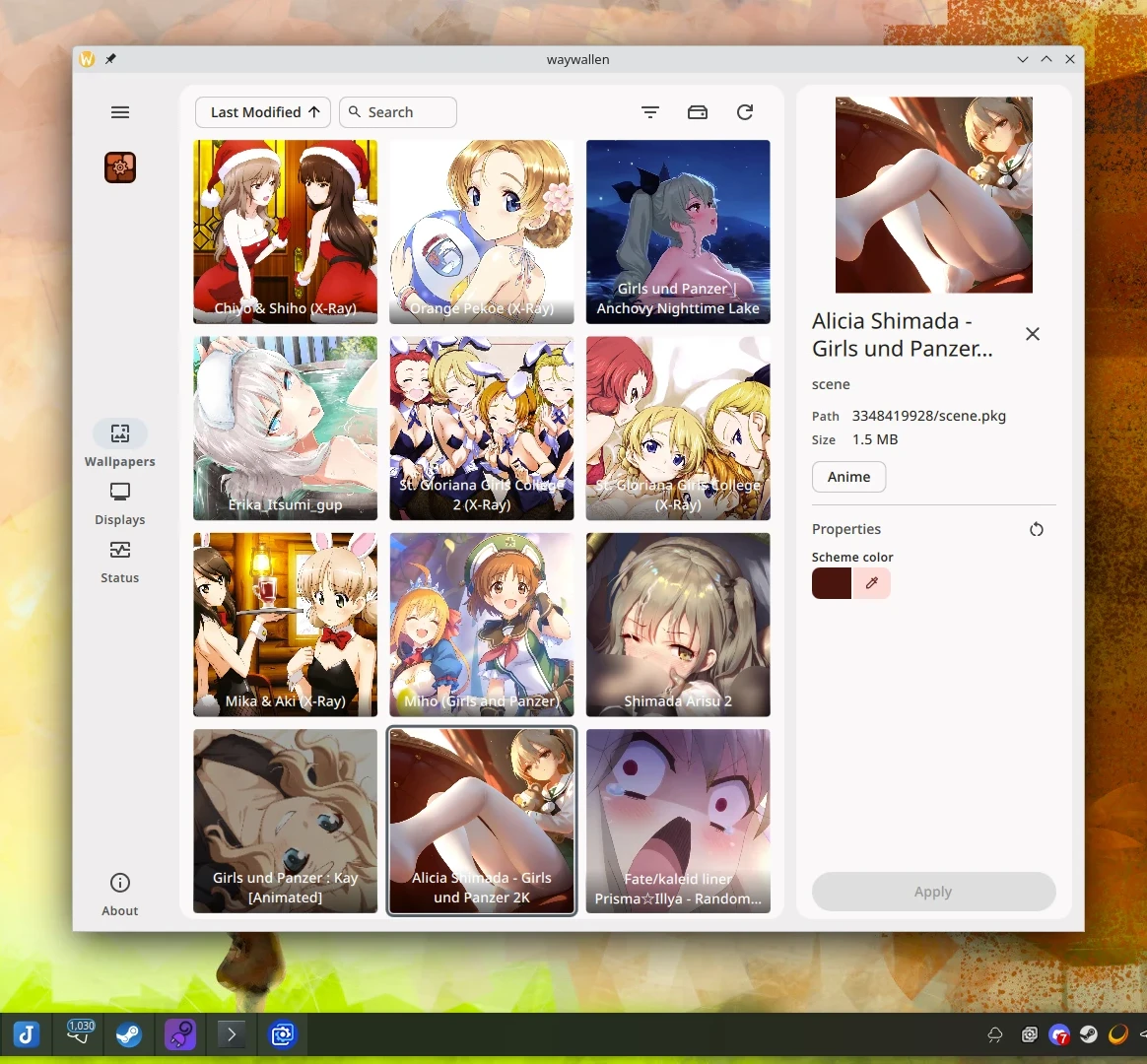Open the hamburger menu in sidebar
The image size is (1147, 1064).
[120, 112]
